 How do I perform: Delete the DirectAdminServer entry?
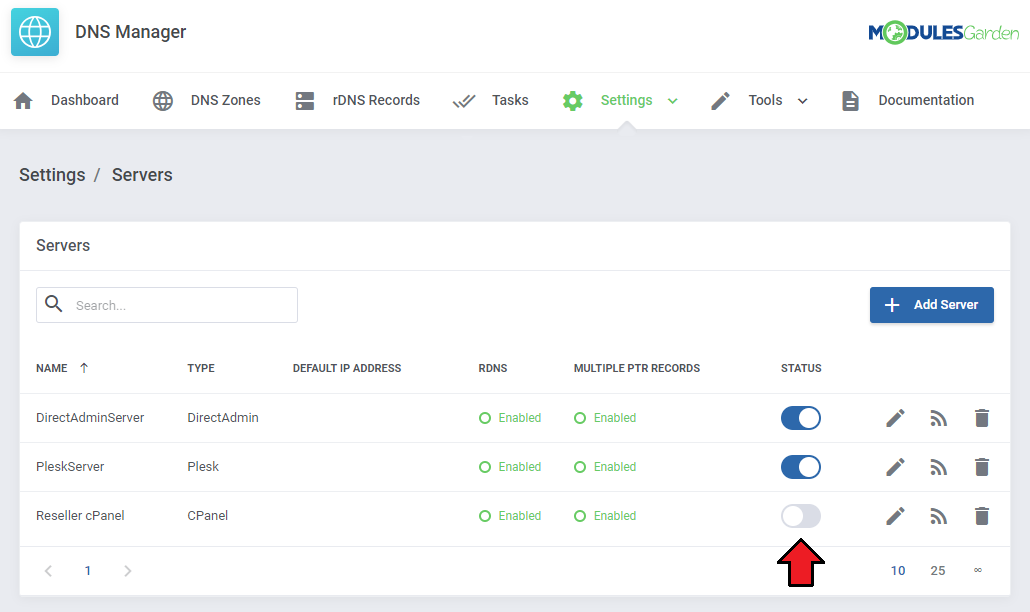pyautogui.click(x=982, y=418)
